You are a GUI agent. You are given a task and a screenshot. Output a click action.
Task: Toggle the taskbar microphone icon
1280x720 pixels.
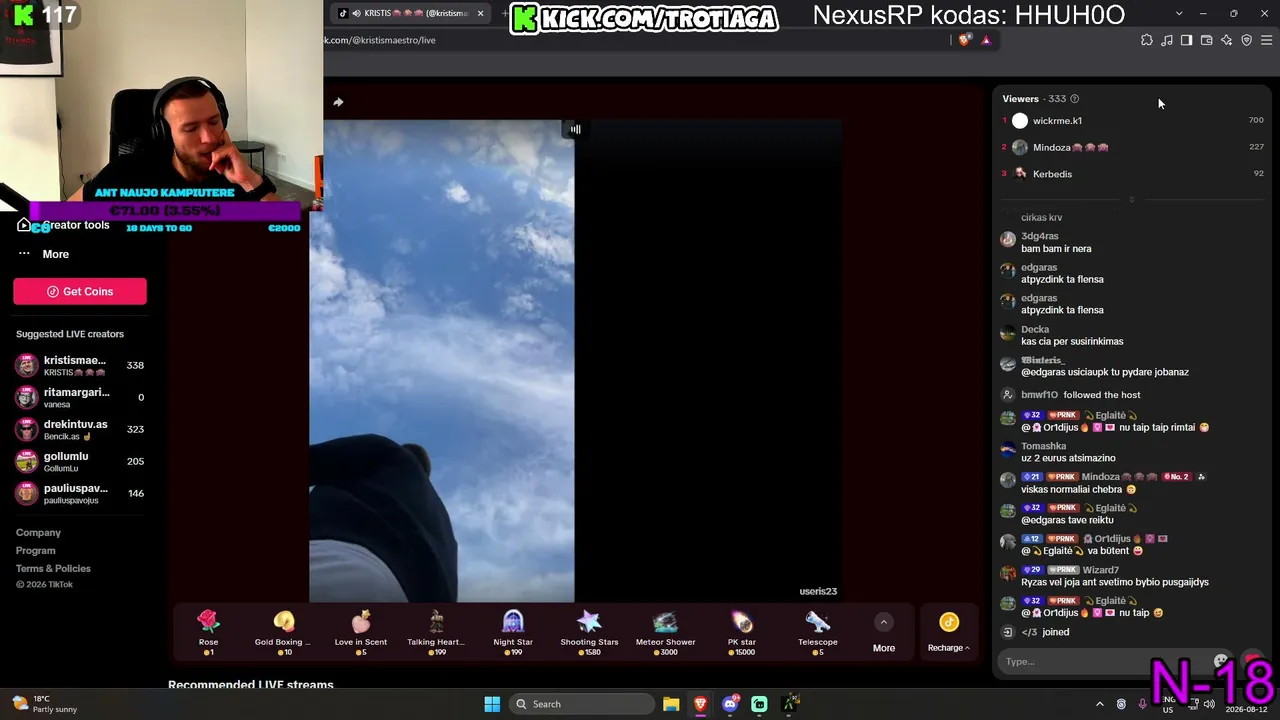pyautogui.click(x=1142, y=704)
